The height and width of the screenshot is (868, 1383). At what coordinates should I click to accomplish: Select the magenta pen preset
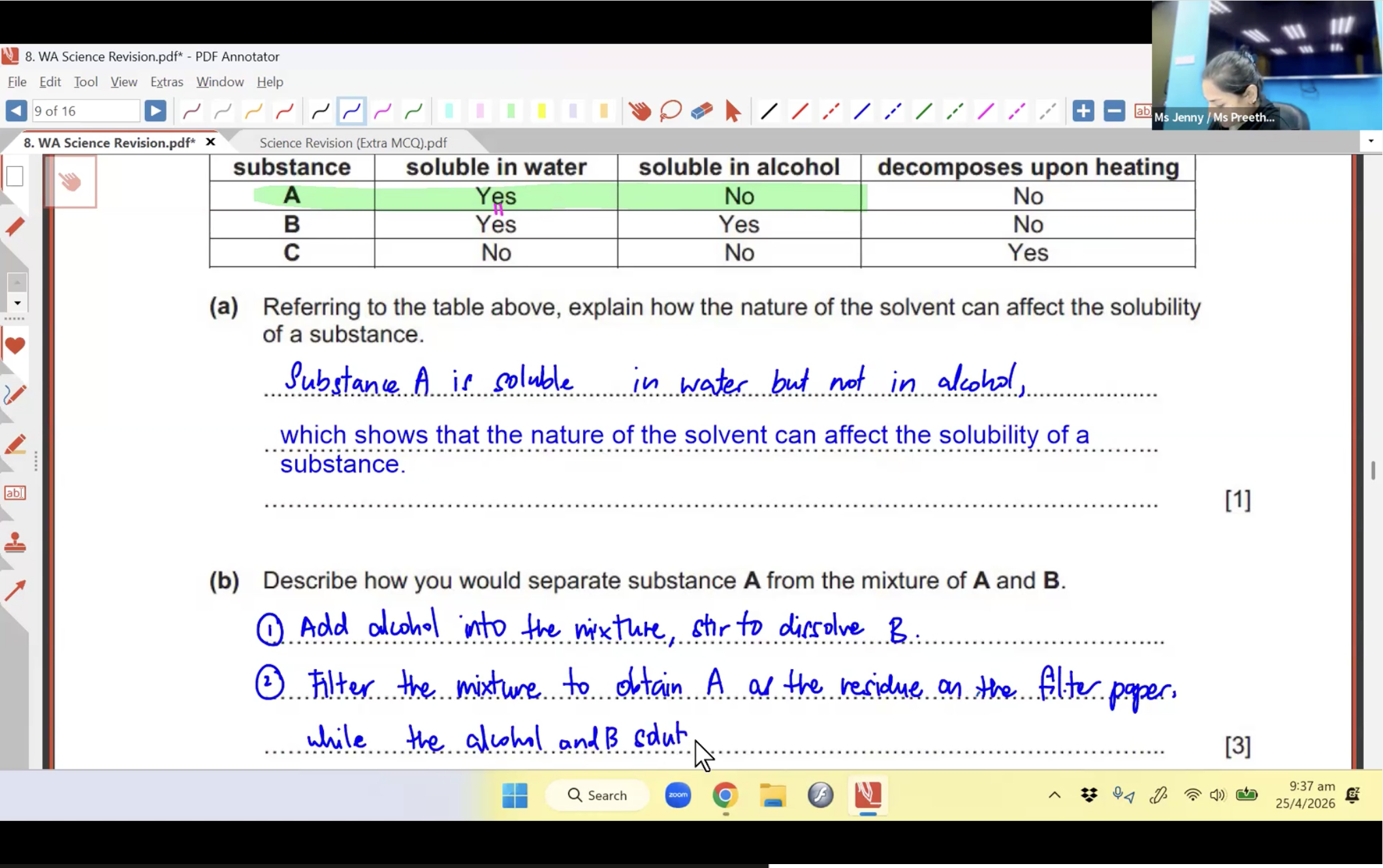(x=383, y=112)
